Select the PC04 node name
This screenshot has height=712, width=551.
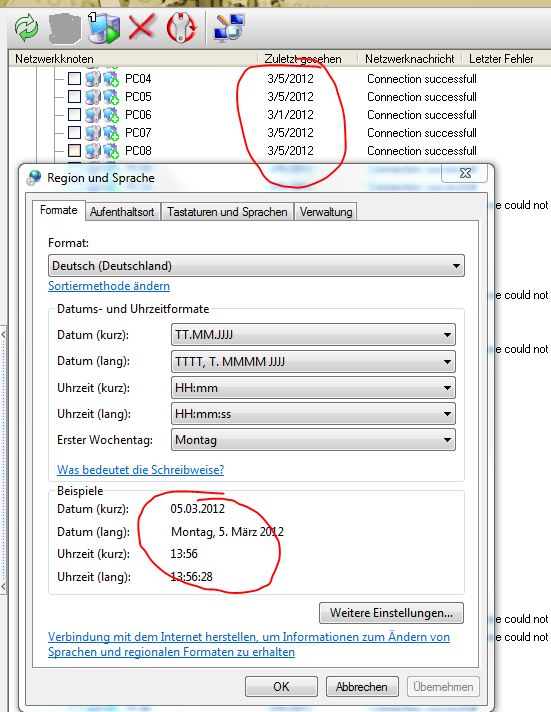[x=138, y=79]
